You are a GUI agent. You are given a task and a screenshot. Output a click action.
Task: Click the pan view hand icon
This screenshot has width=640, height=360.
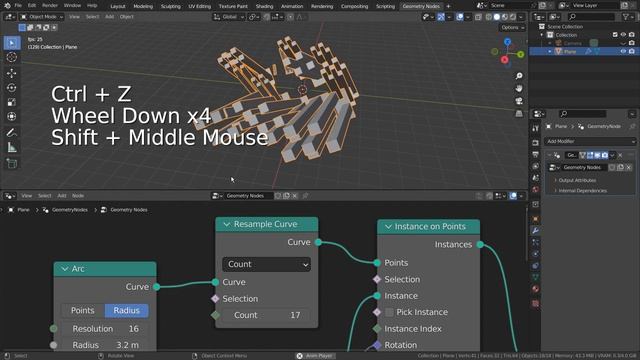pyautogui.click(x=519, y=88)
